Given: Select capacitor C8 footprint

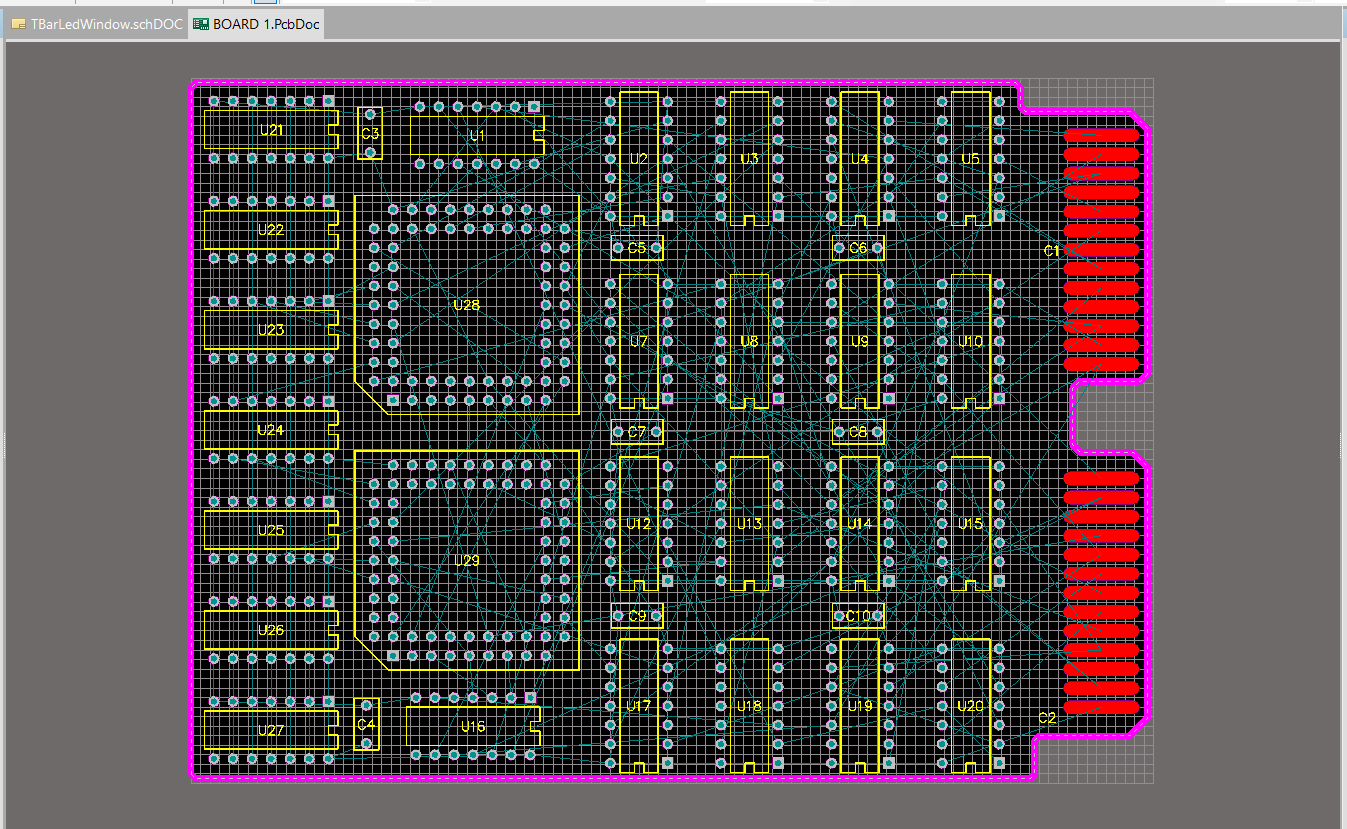Looking at the screenshot, I should coord(856,432).
